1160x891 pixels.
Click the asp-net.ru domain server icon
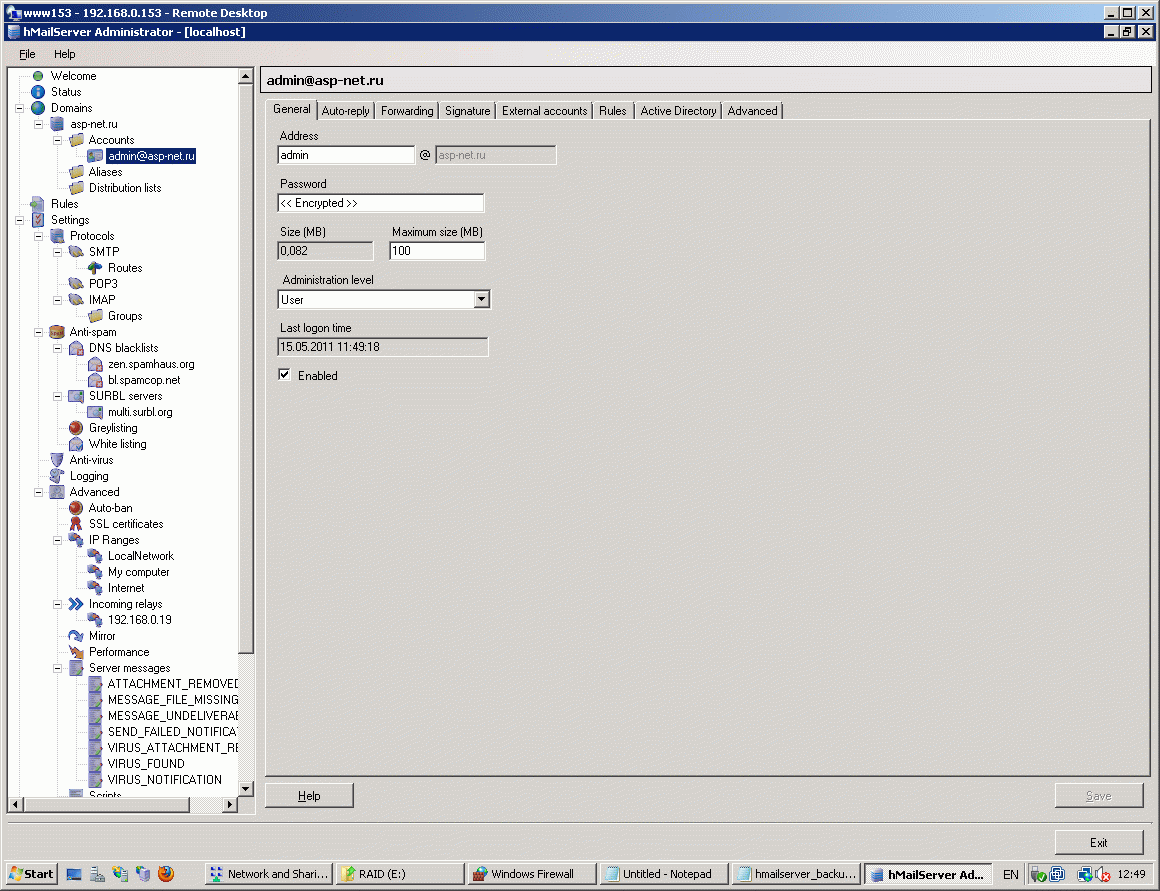[57, 124]
